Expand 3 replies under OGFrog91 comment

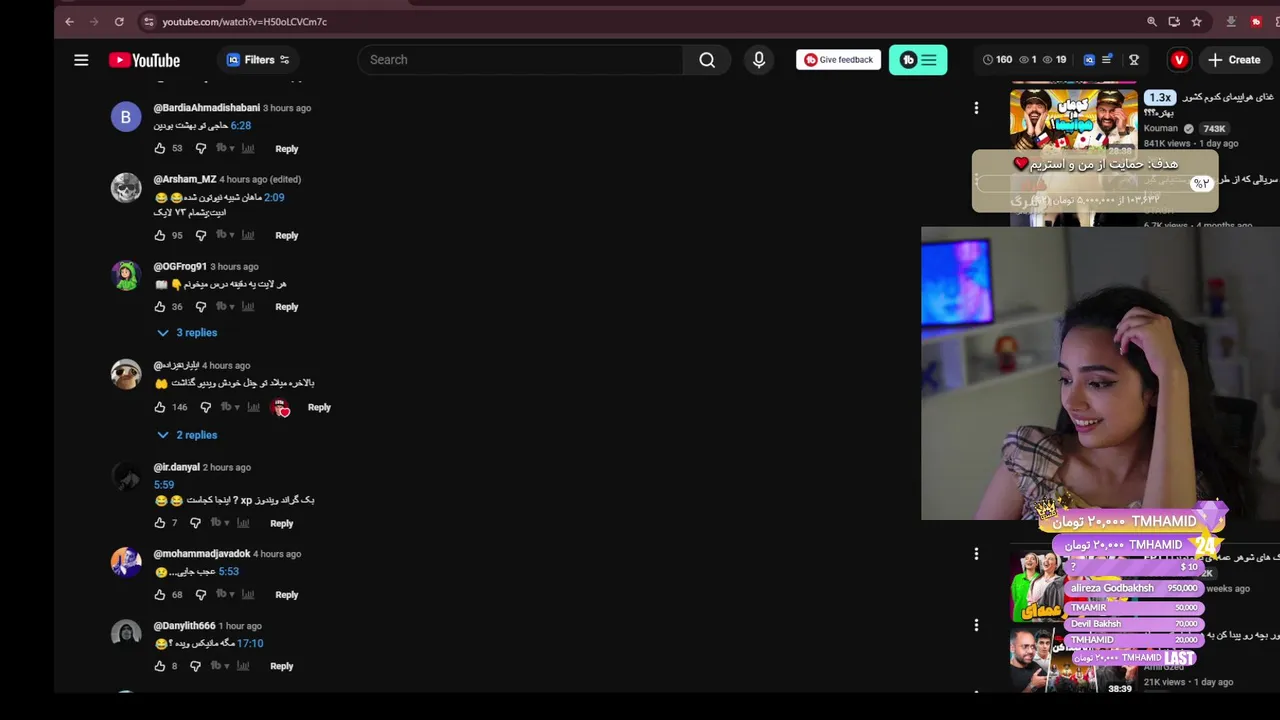coord(187,333)
